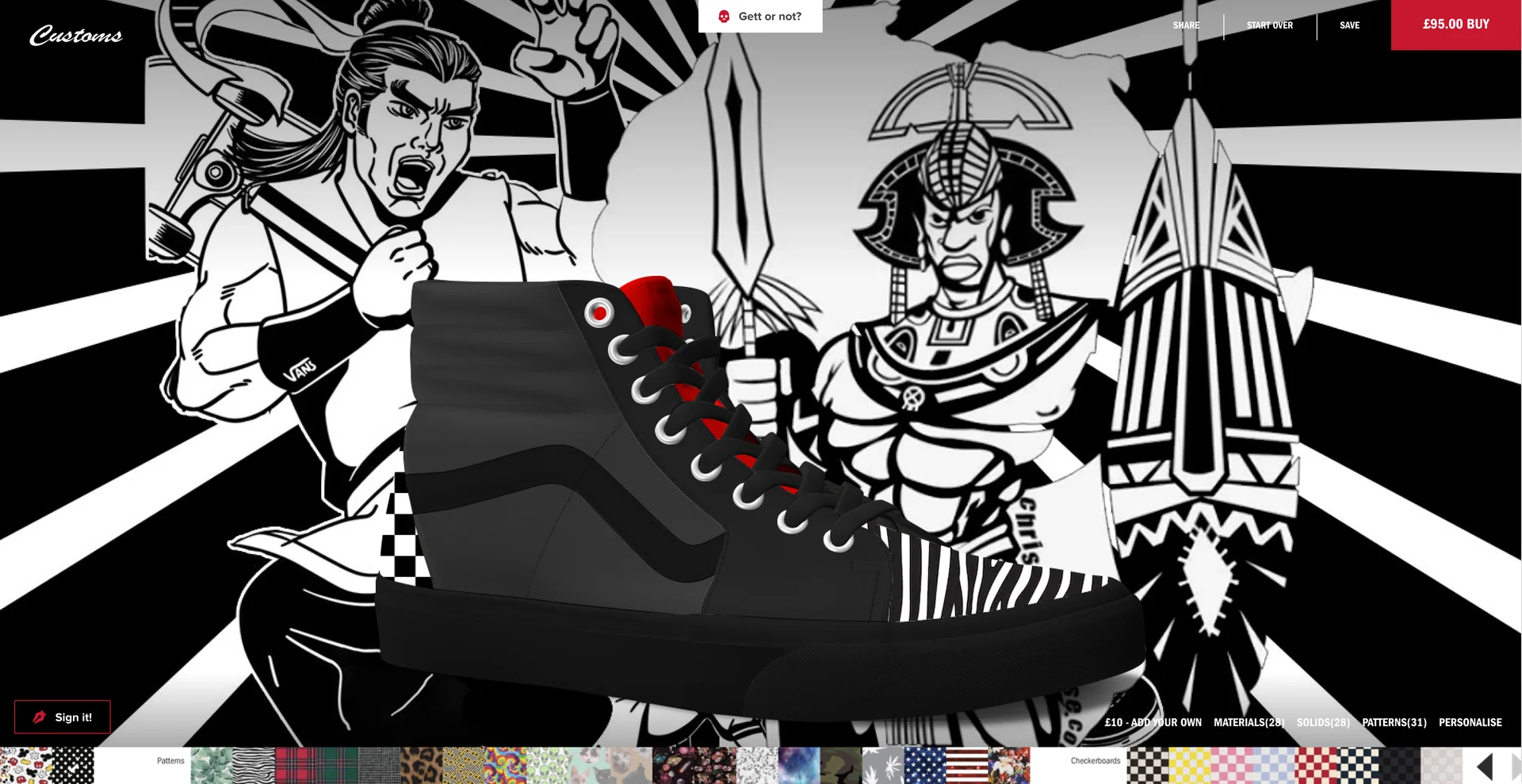Switch to the Materials(28) tab
The width and height of the screenshot is (1522, 784).
tap(1249, 722)
